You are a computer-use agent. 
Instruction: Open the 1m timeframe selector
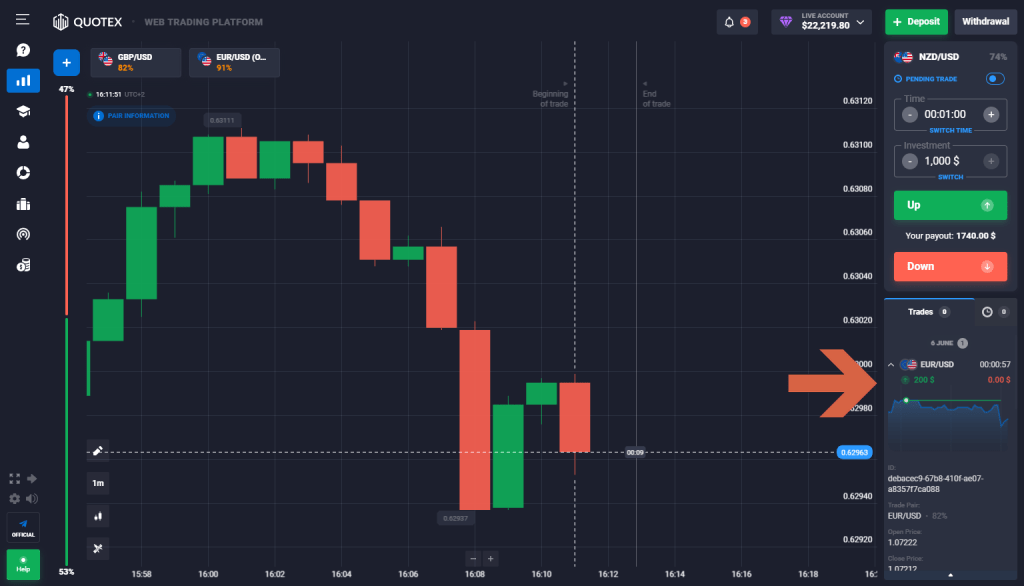click(98, 483)
